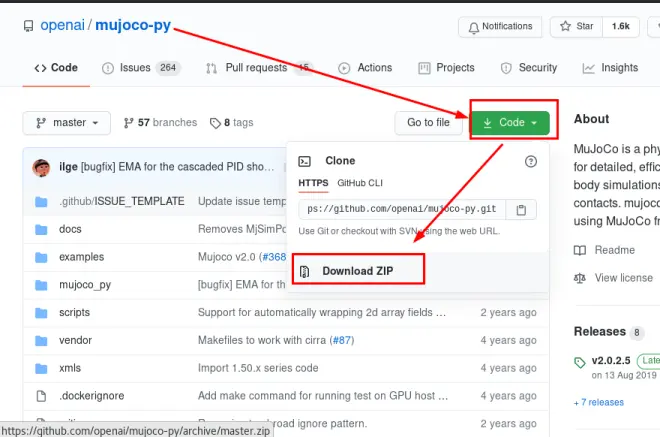The width and height of the screenshot is (660, 437).
Task: Open the 'Removes MjSimPc' docs commit message
Action: (242, 229)
